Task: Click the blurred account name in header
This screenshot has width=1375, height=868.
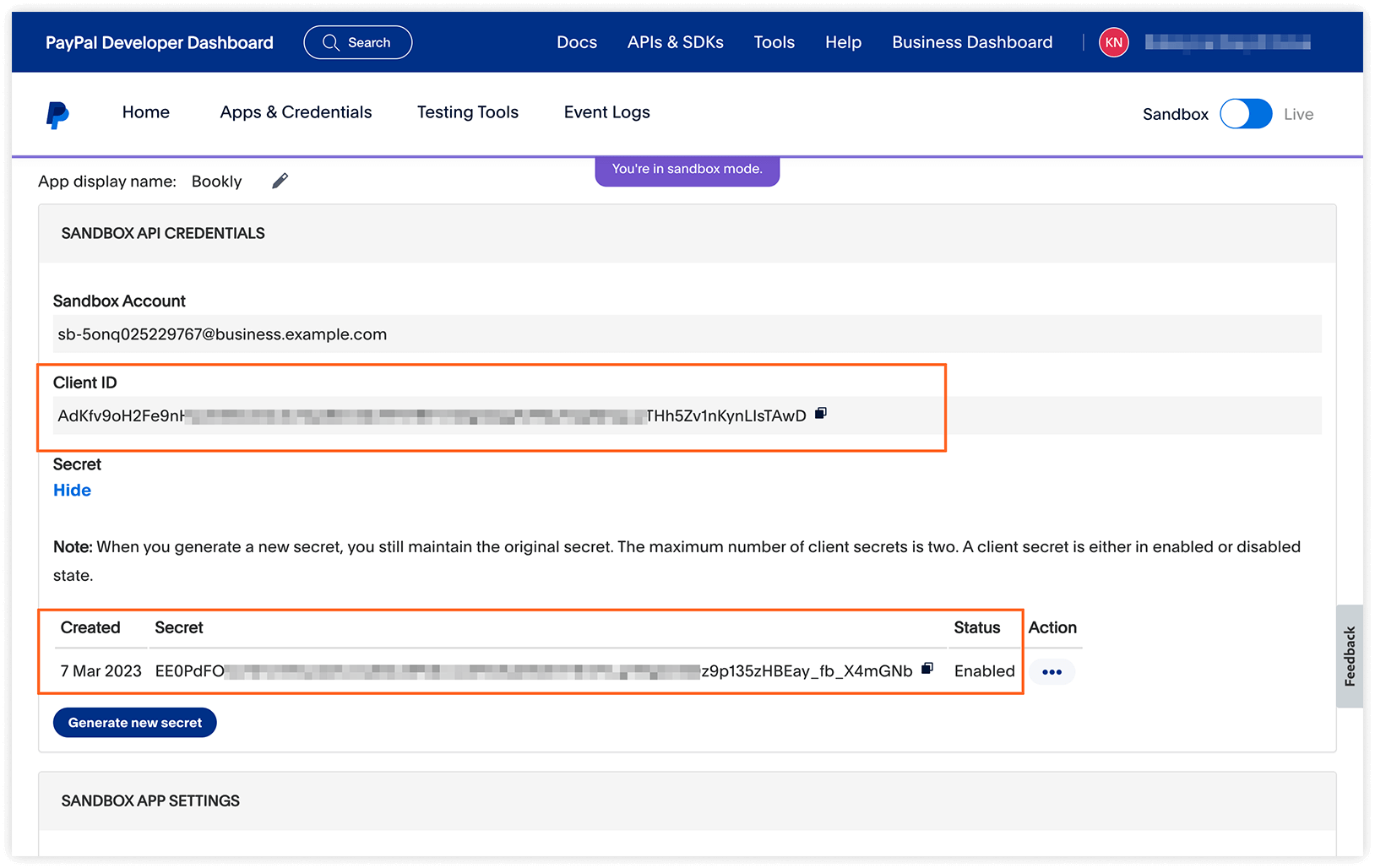Action: (x=1227, y=42)
